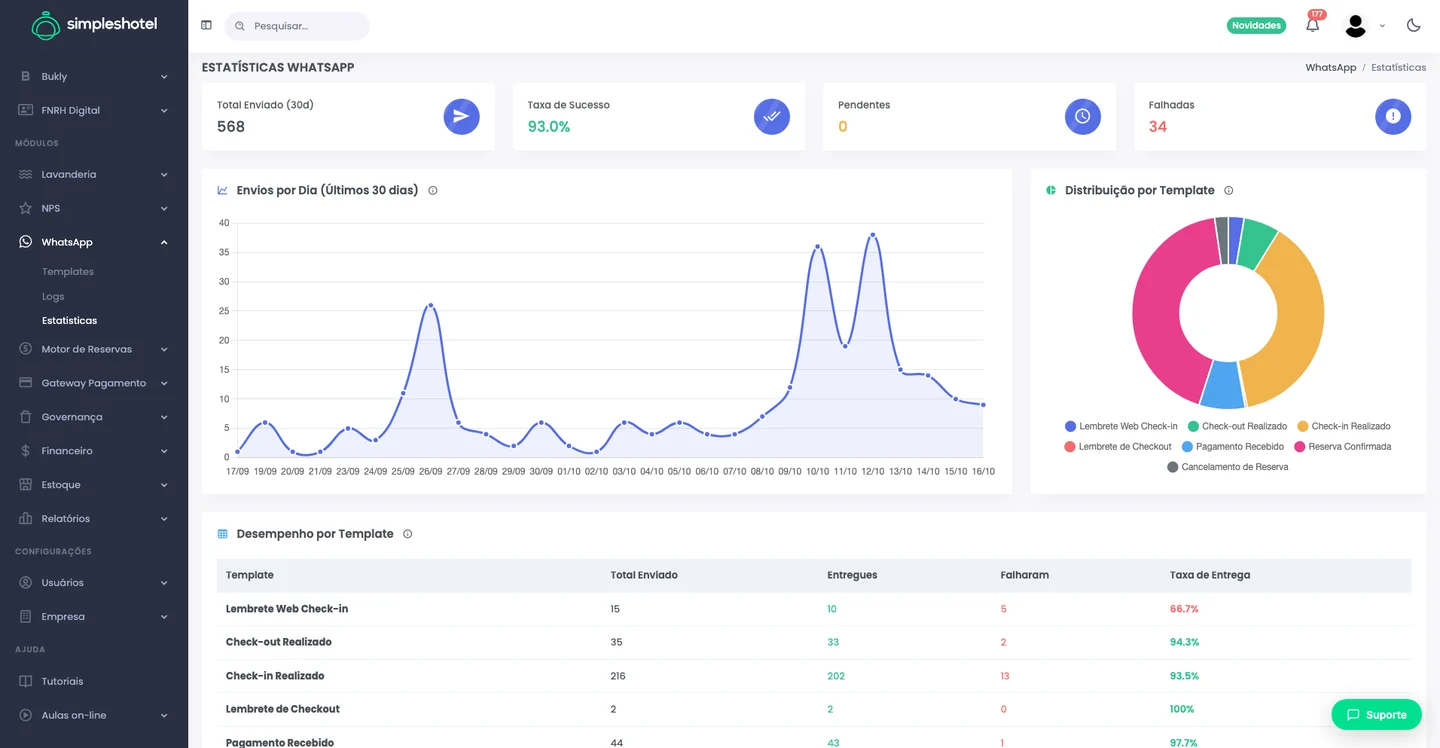Expand the Aulas on-line chevron
1440x748 pixels.
coord(164,716)
